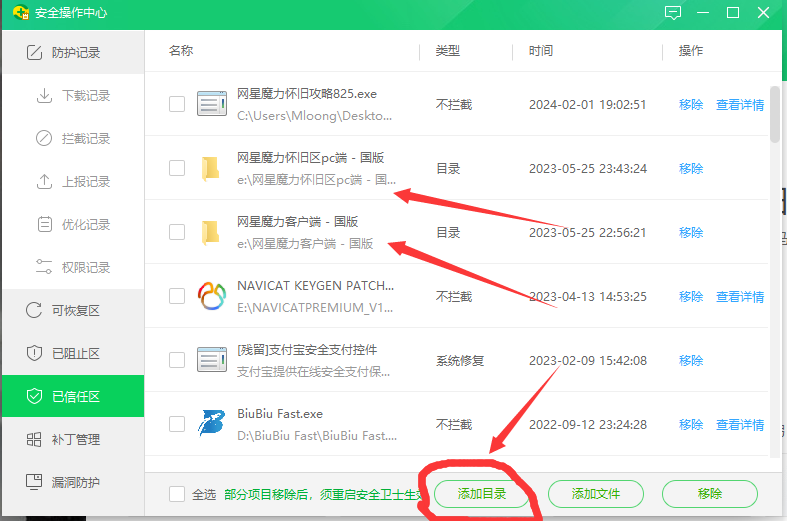Click the 添加目录 button
This screenshot has width=787, height=521.
(482, 494)
